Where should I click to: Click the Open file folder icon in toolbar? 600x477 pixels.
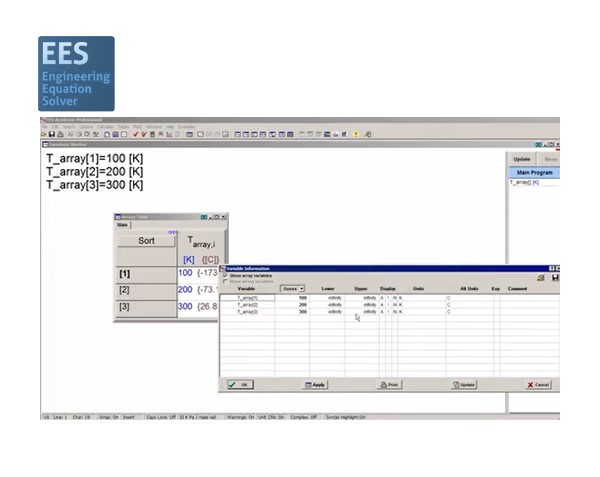tap(44, 134)
